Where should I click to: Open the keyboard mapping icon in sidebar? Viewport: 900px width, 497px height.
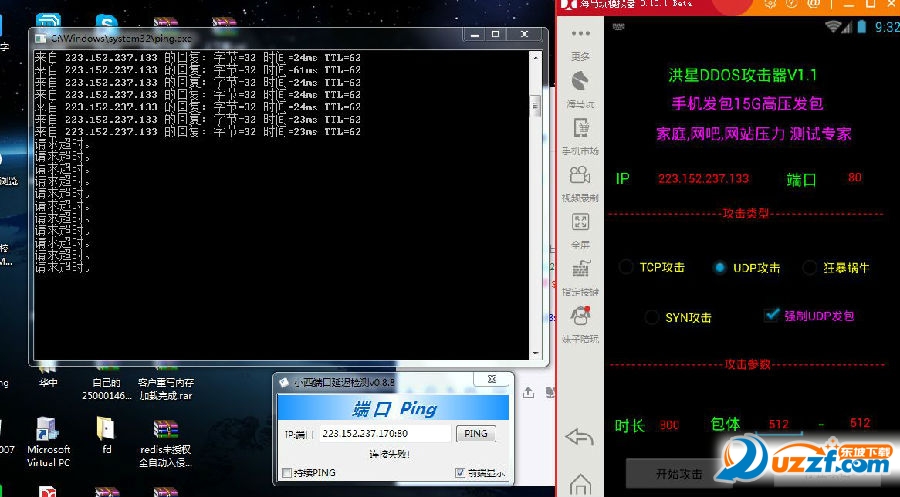(580, 269)
